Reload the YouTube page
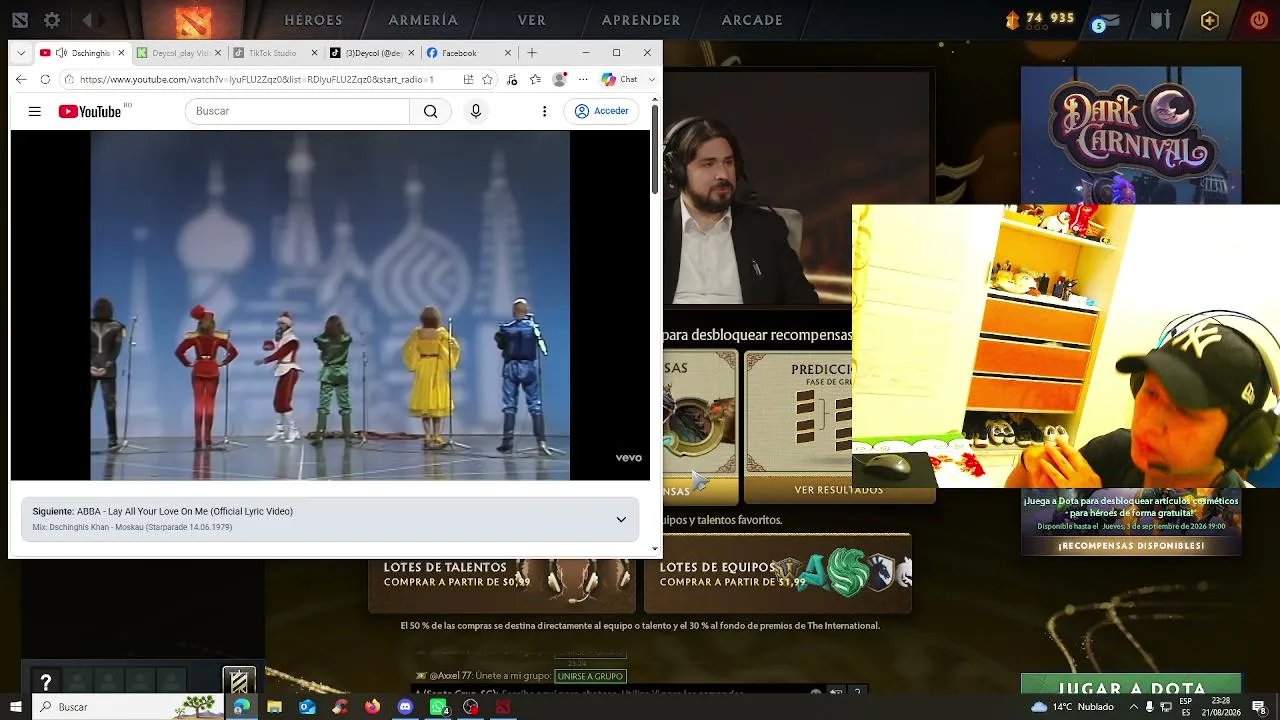Screen dimensions: 1280x720 tap(45, 79)
